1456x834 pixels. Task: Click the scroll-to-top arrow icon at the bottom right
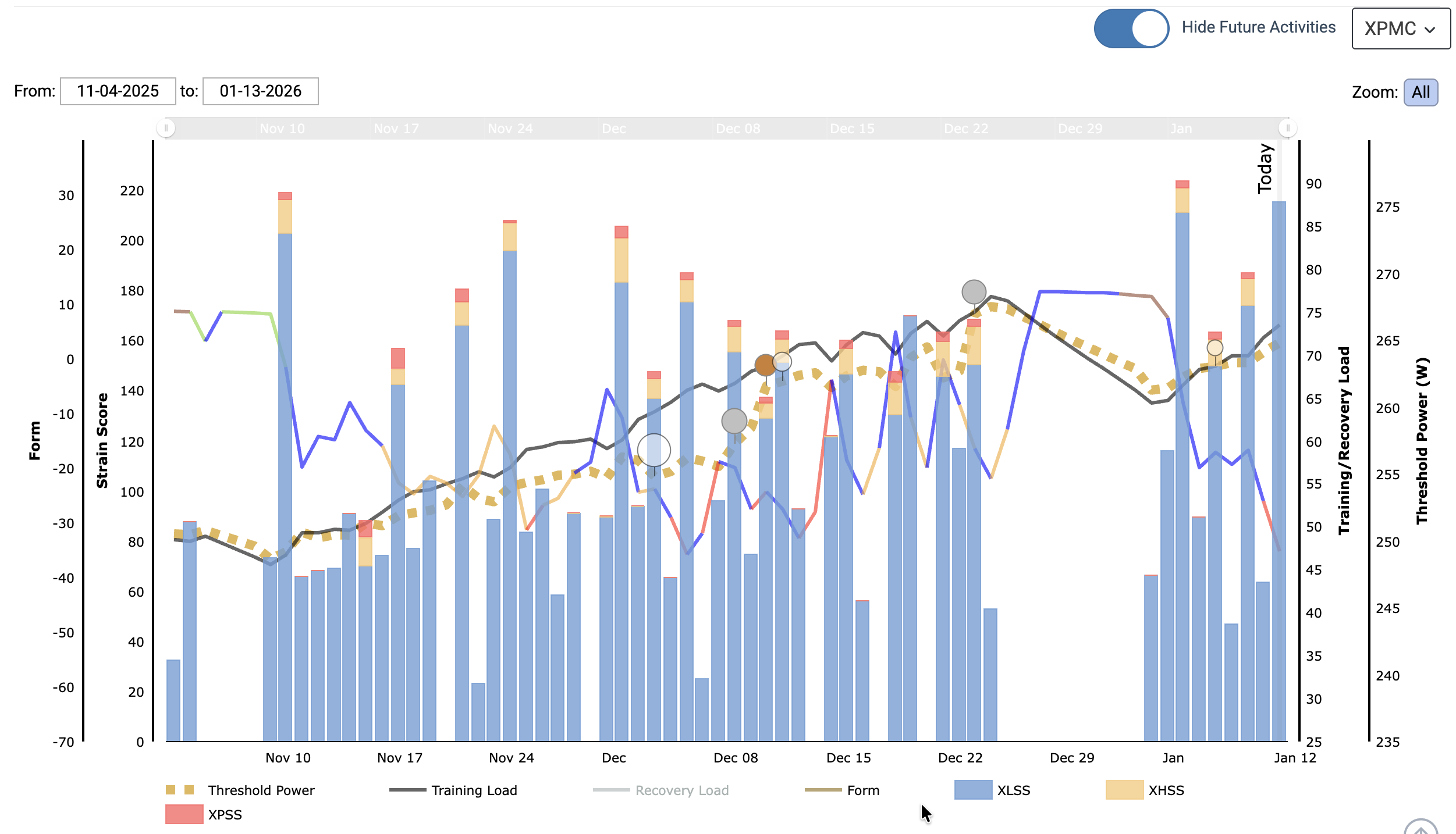(1421, 828)
